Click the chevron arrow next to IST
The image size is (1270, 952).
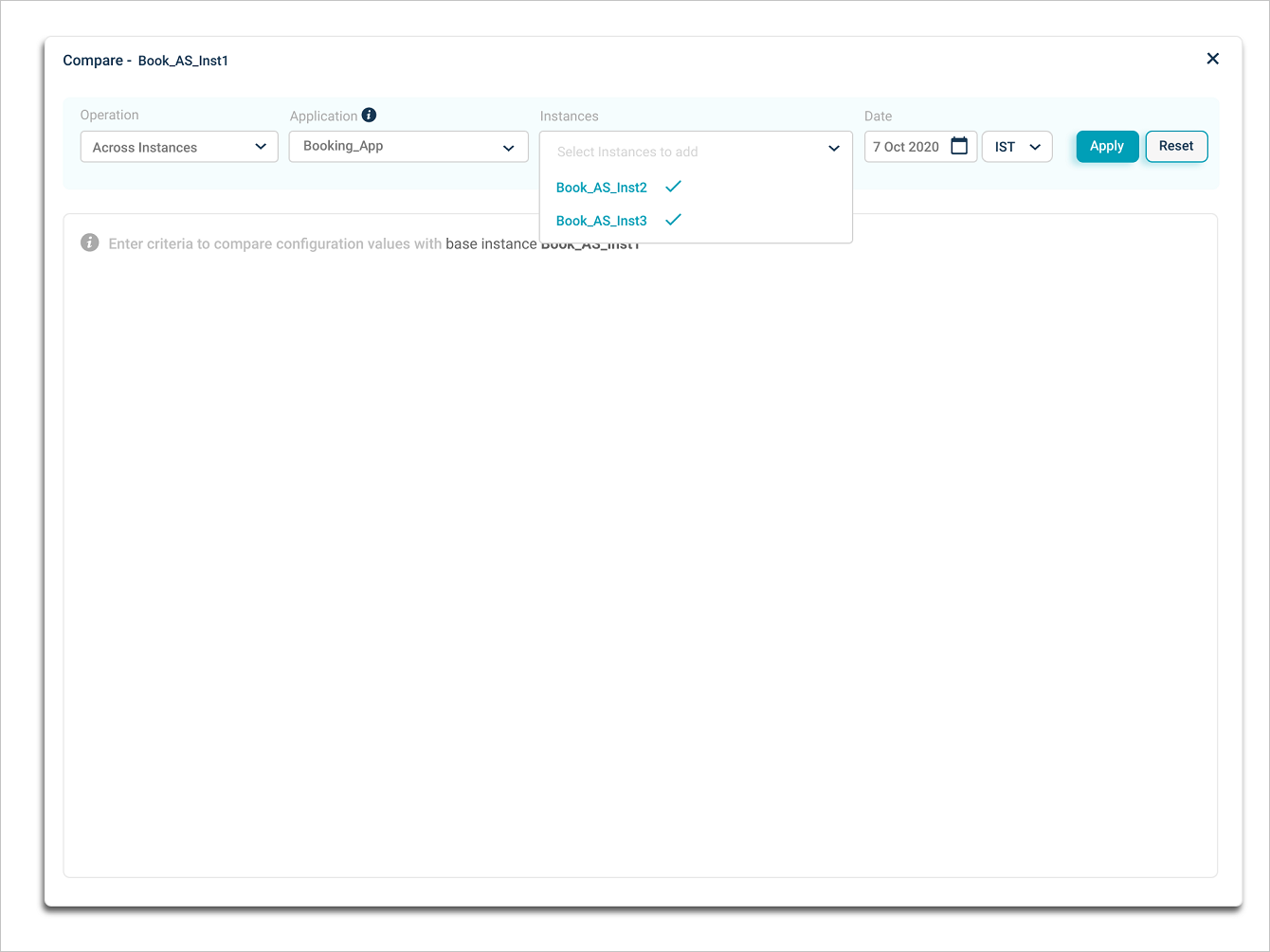coord(1035,147)
